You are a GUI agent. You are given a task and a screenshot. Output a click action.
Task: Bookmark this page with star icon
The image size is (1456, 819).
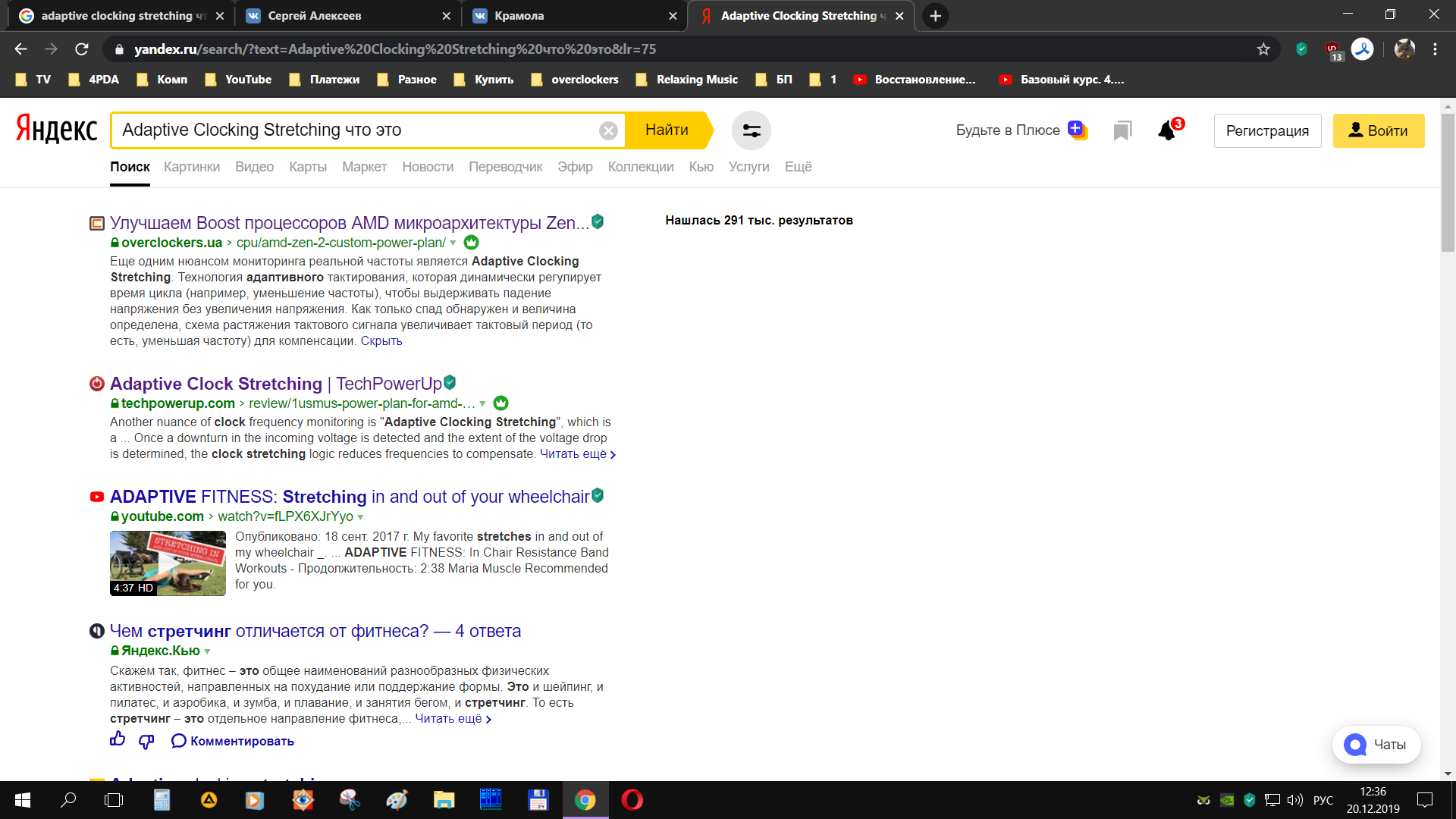click(1263, 49)
